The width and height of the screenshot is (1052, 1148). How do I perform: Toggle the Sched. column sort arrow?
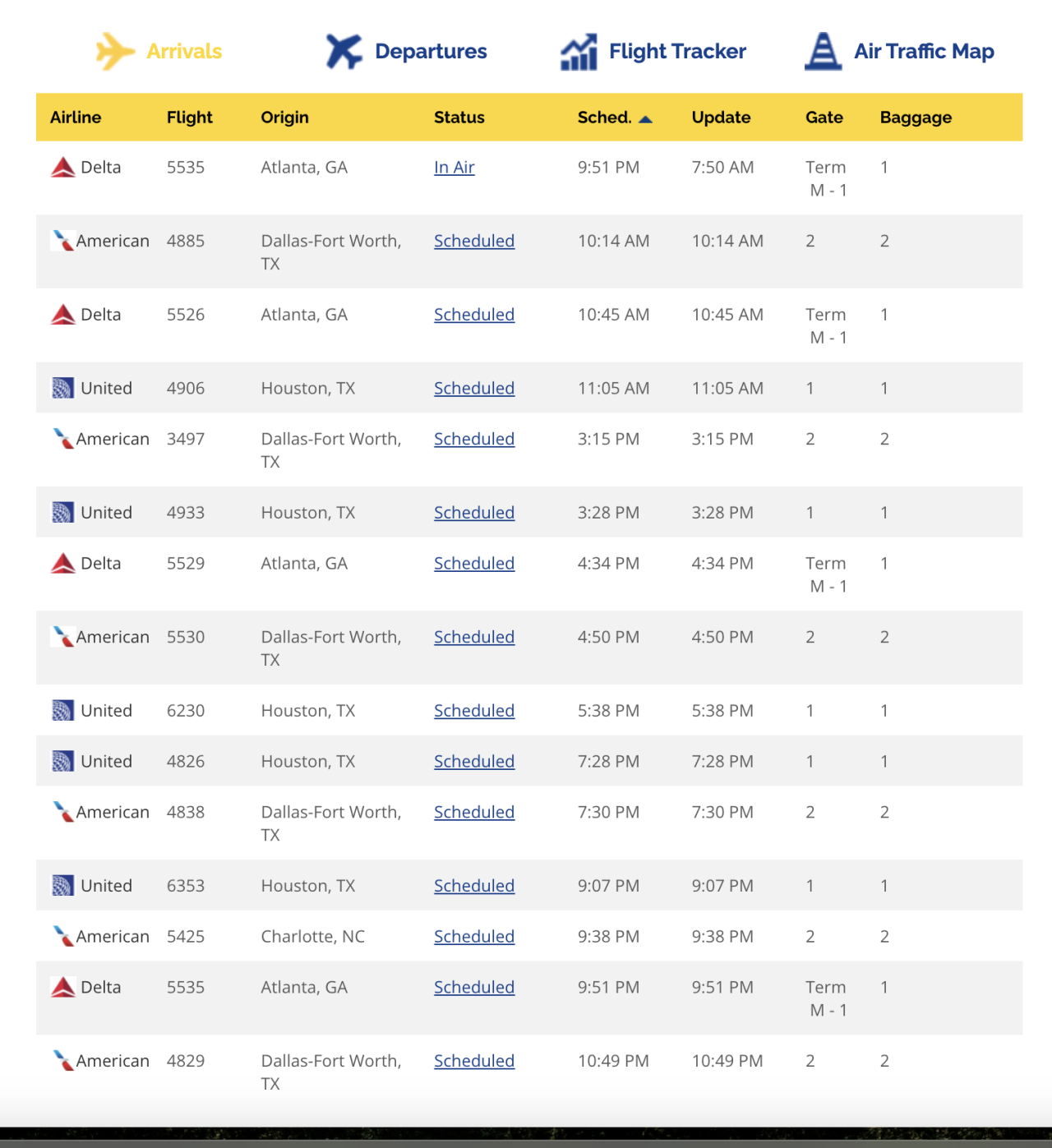646,118
